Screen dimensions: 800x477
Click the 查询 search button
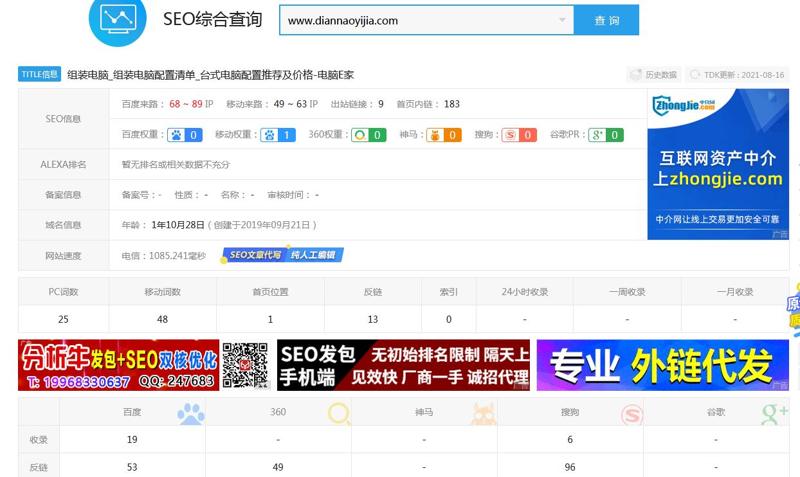tap(606, 20)
